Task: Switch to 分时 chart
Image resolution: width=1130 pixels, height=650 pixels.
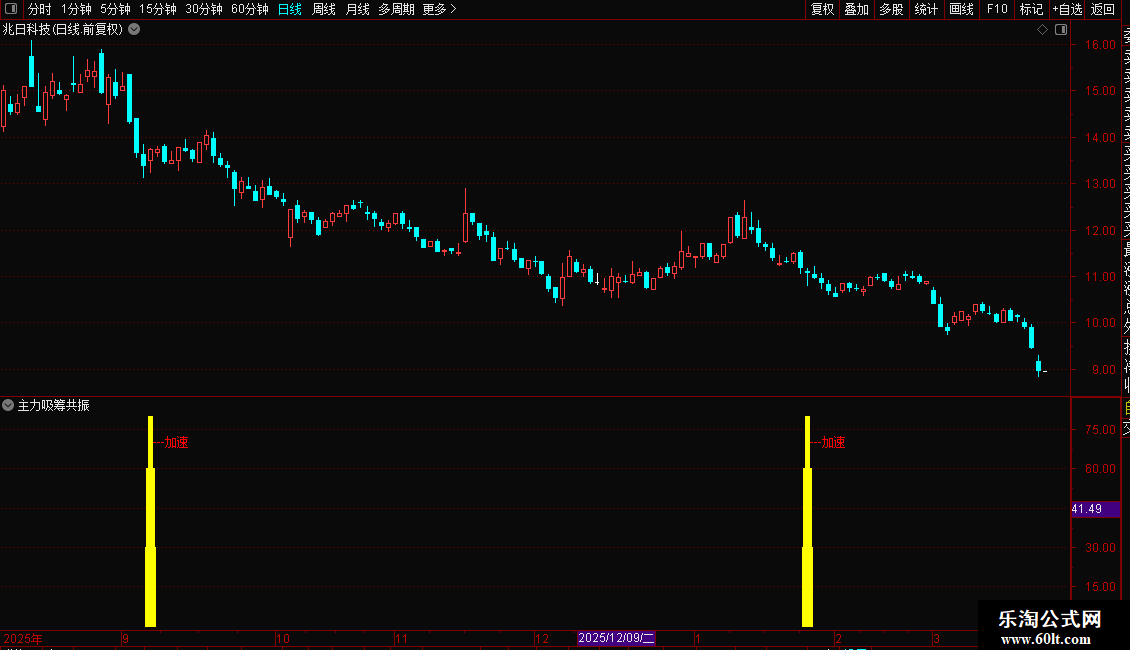Action: click(x=39, y=9)
